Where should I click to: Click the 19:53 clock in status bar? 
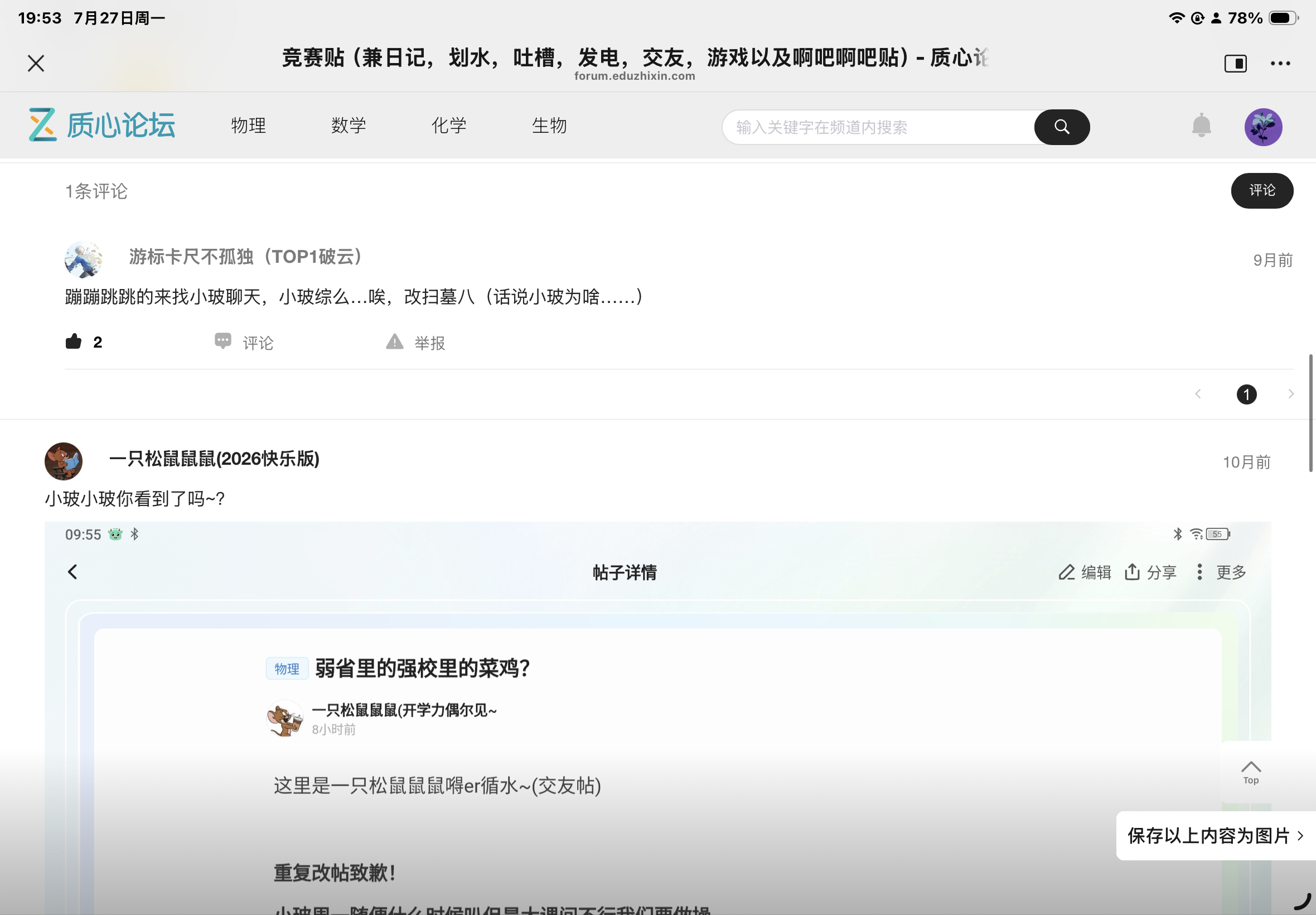[40, 18]
